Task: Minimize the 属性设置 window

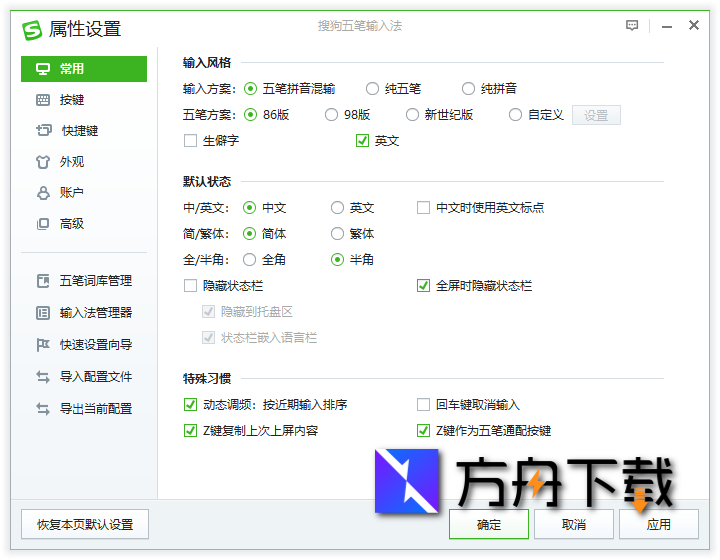Action: tap(667, 27)
